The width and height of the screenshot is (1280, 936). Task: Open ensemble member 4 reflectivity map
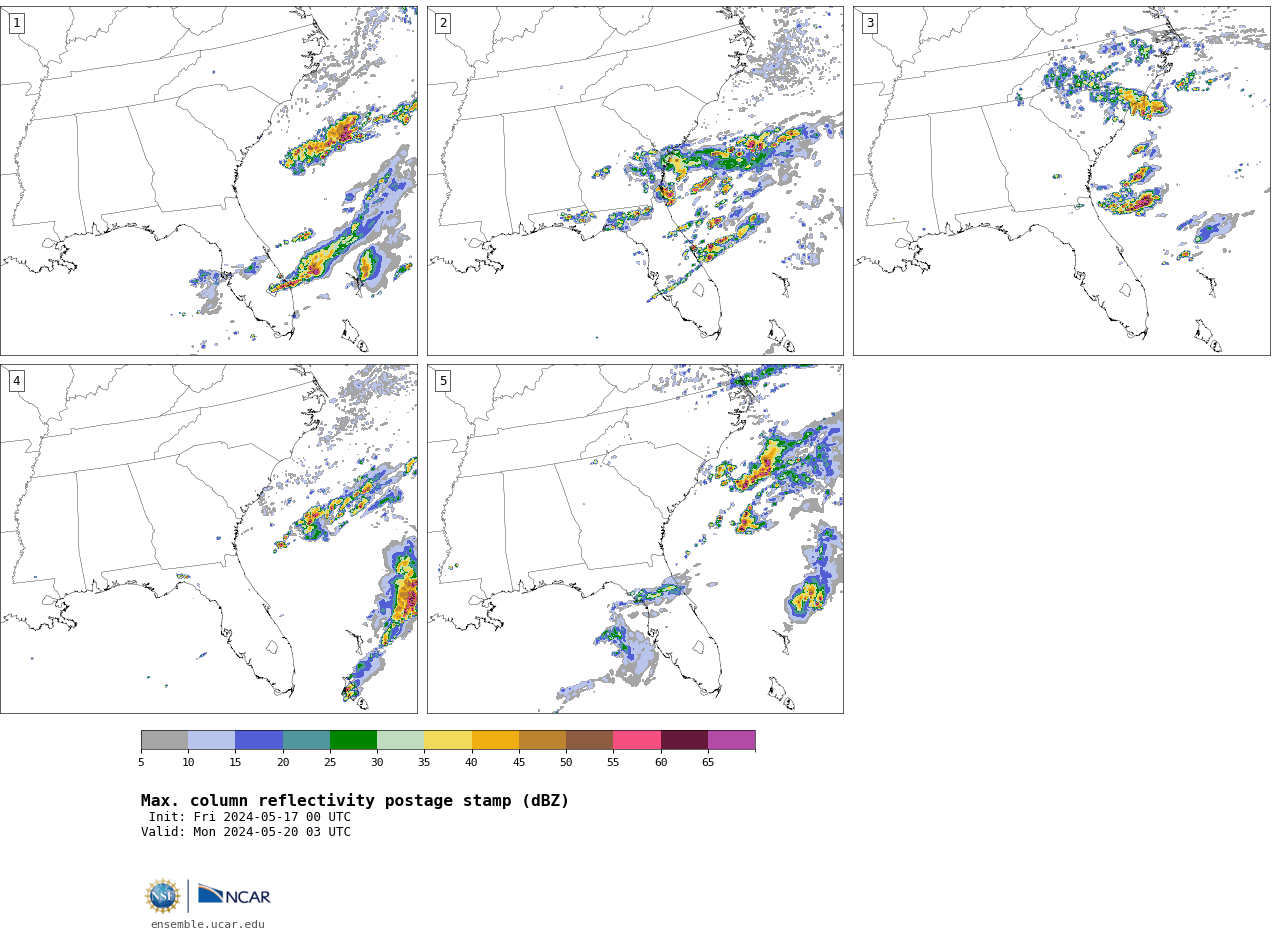coord(208,539)
